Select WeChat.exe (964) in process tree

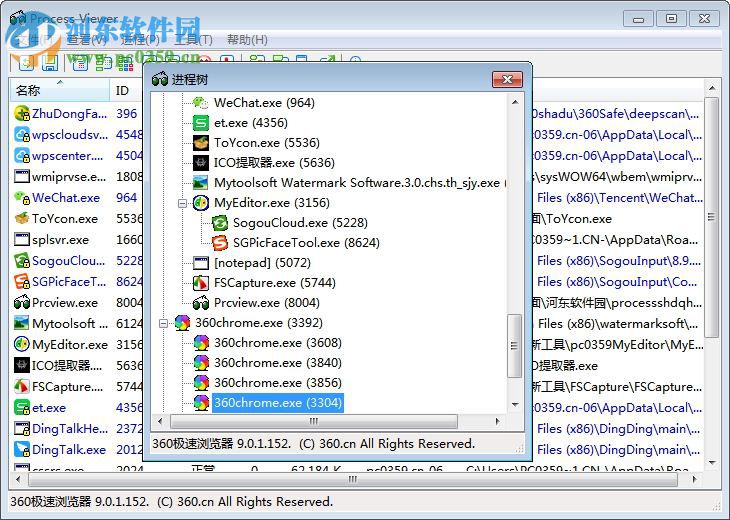264,103
